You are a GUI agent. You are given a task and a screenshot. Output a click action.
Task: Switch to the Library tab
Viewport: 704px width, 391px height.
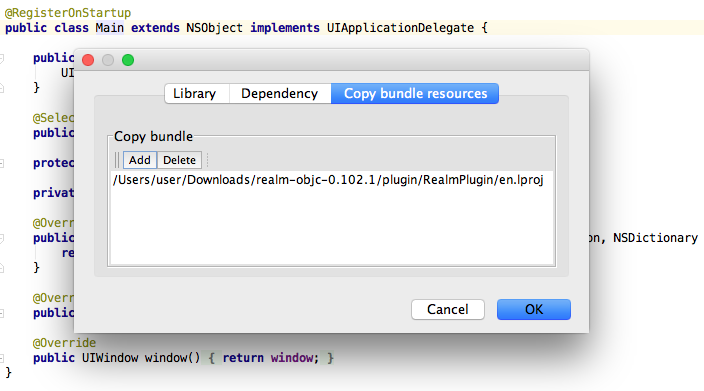[x=197, y=93]
